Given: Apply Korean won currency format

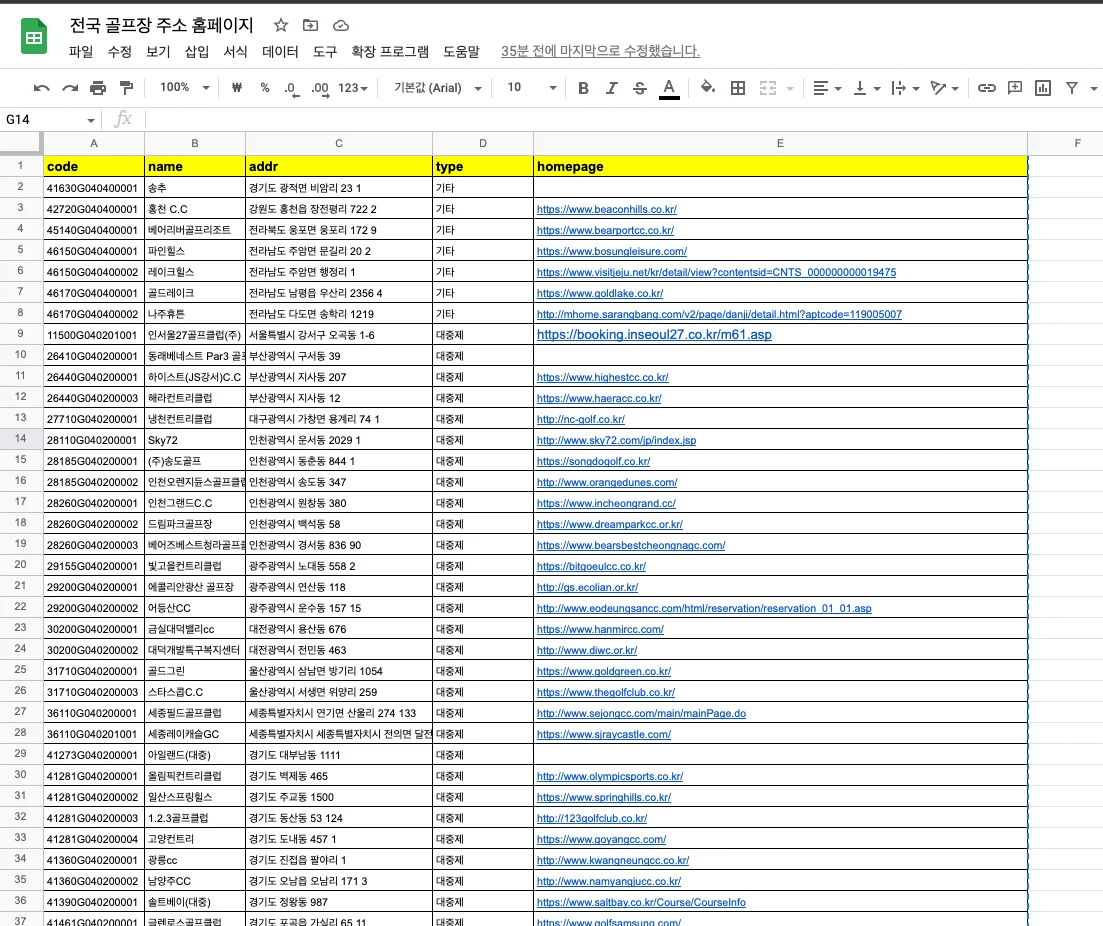Looking at the screenshot, I should [x=237, y=88].
